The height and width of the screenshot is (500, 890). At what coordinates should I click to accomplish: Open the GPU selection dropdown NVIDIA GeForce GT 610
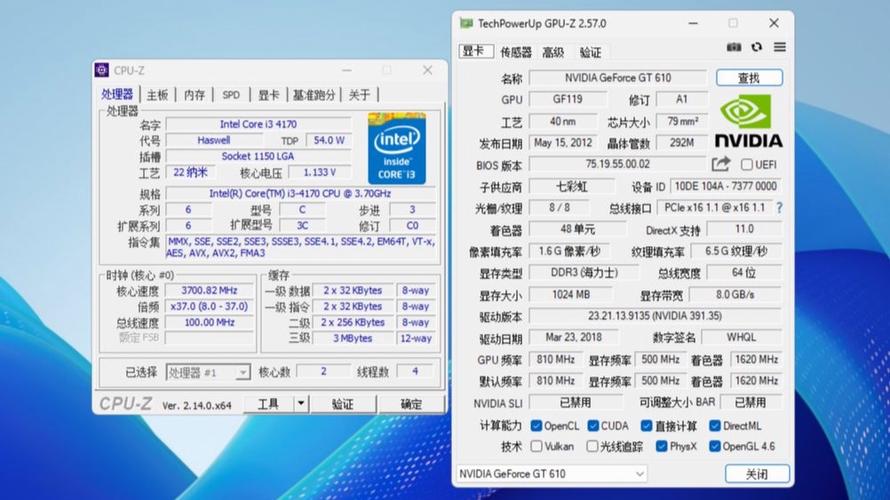[x=552, y=473]
